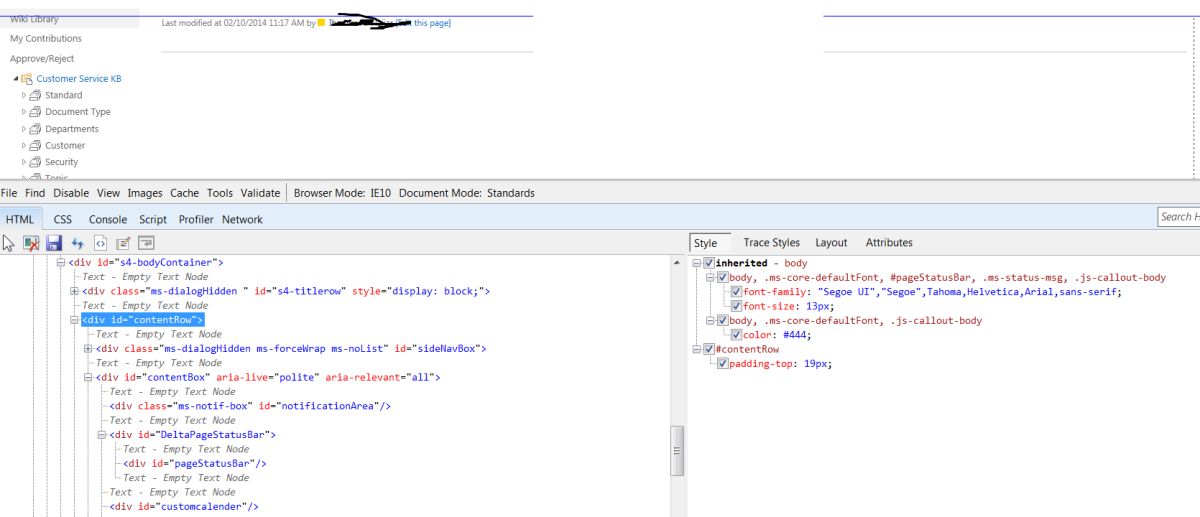Open the Cache menu
Screen dimensions: 1200x517
pyautogui.click(x=184, y=193)
